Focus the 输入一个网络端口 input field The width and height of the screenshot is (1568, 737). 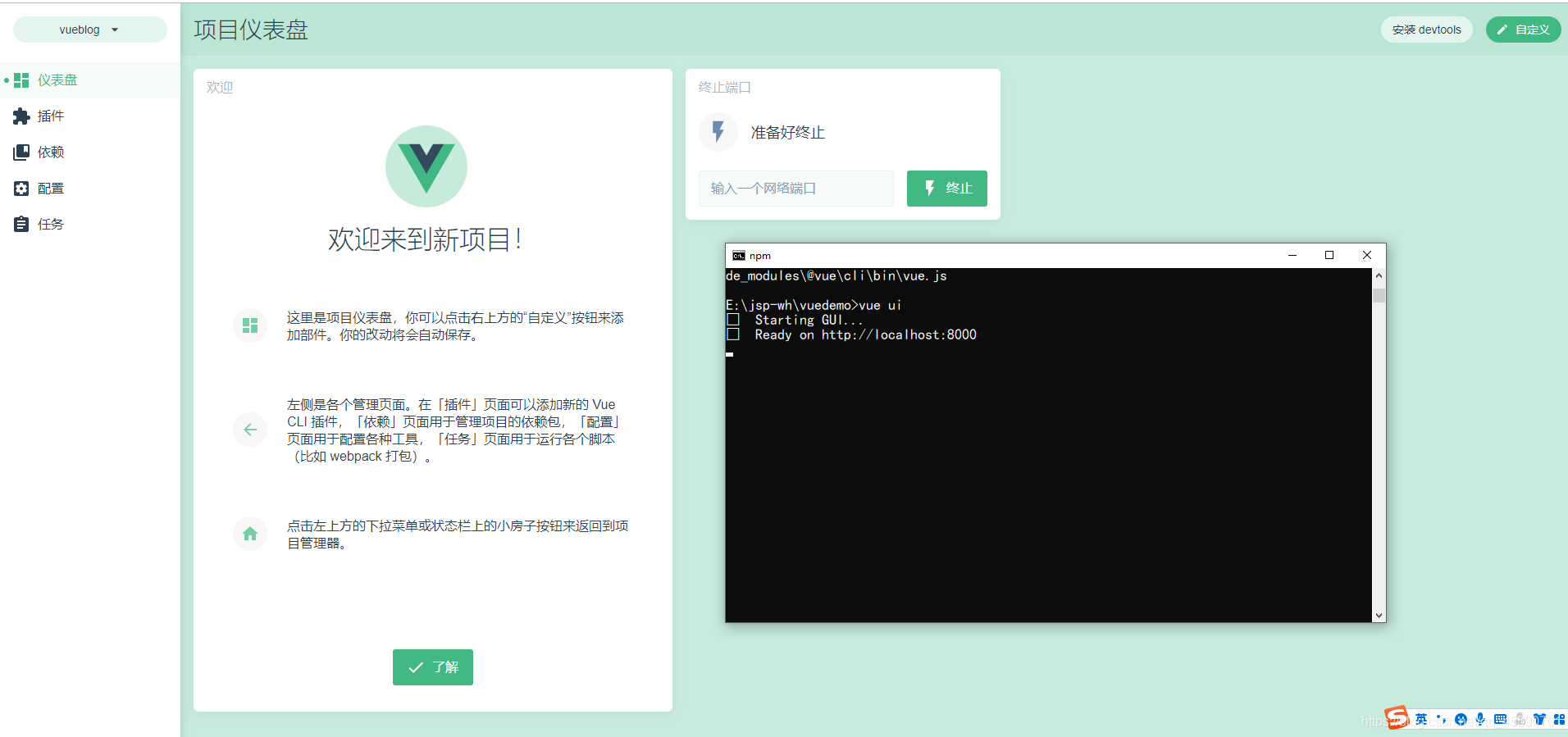point(796,189)
